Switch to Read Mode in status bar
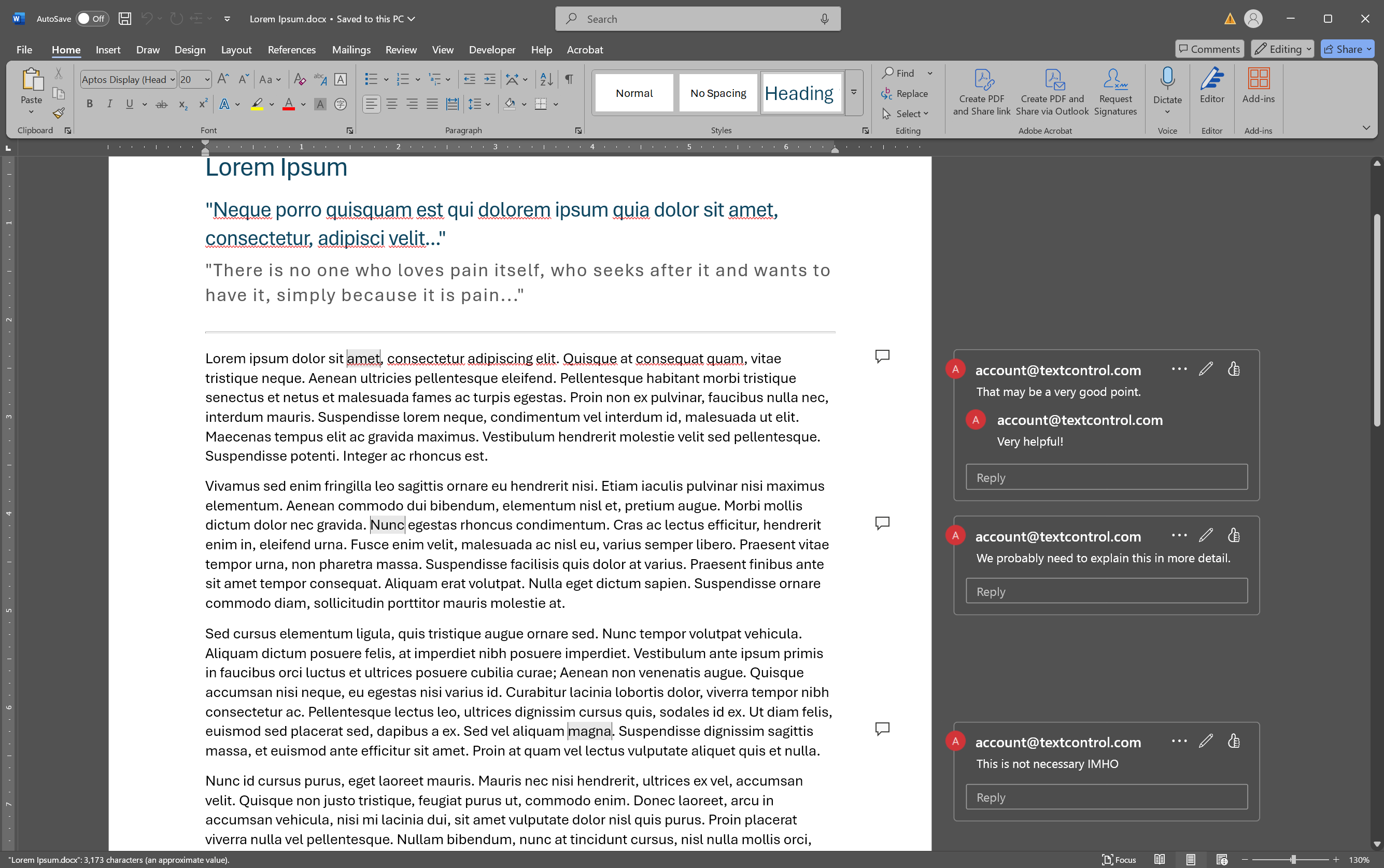Viewport: 1384px width, 868px height. [x=1160, y=859]
